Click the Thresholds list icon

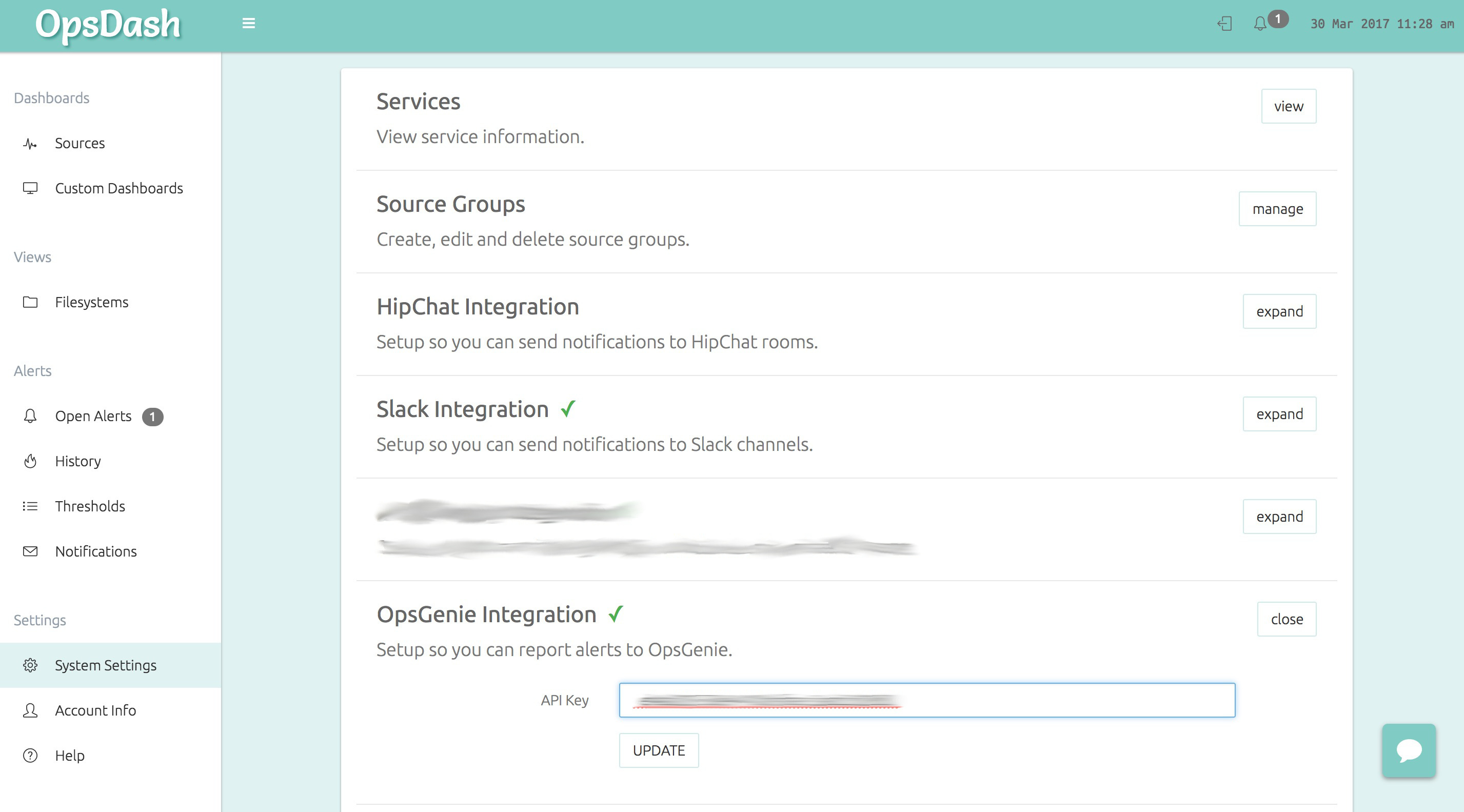pyautogui.click(x=30, y=506)
